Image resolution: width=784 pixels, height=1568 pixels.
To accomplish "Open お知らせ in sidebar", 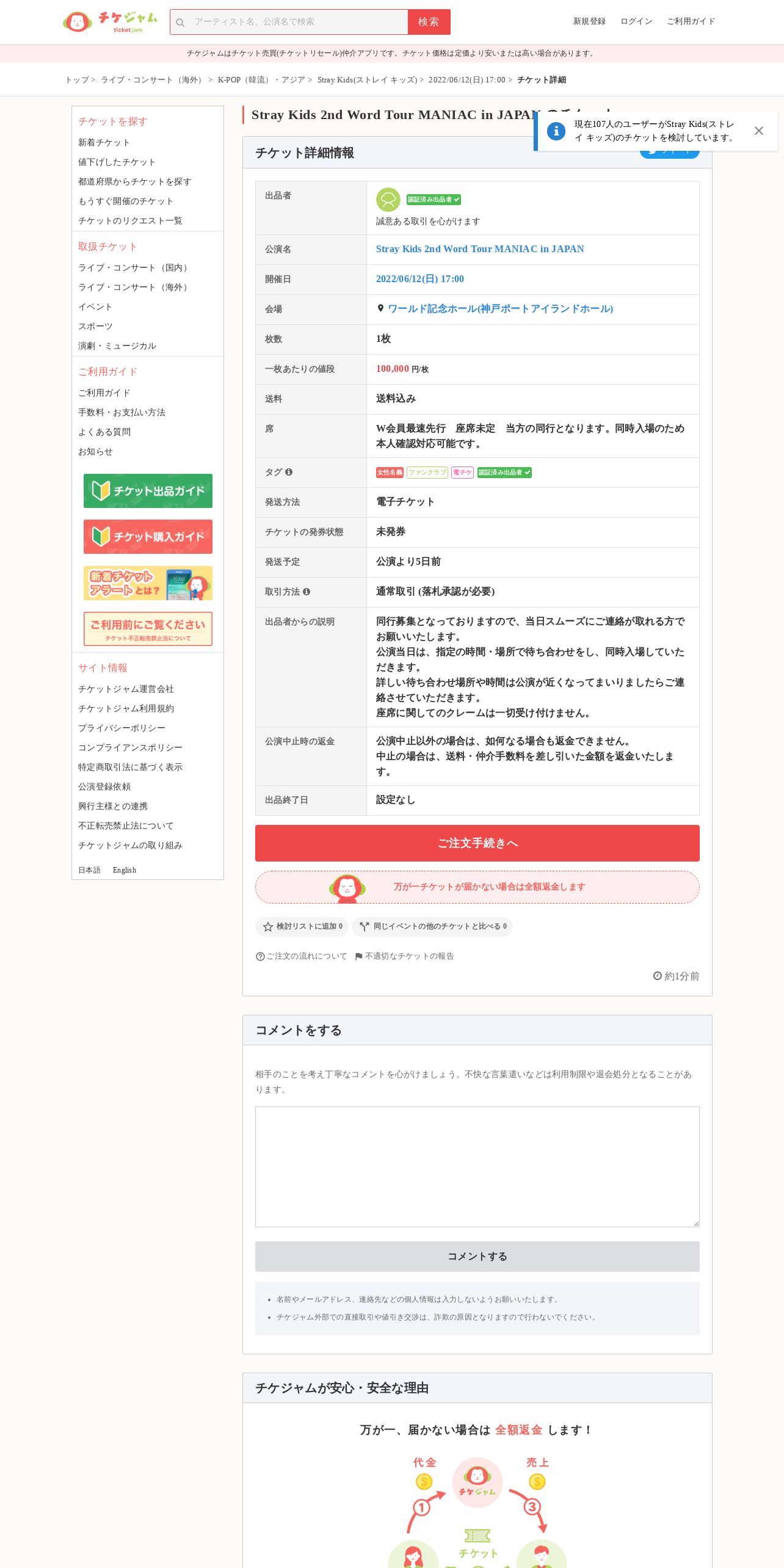I will click(95, 451).
